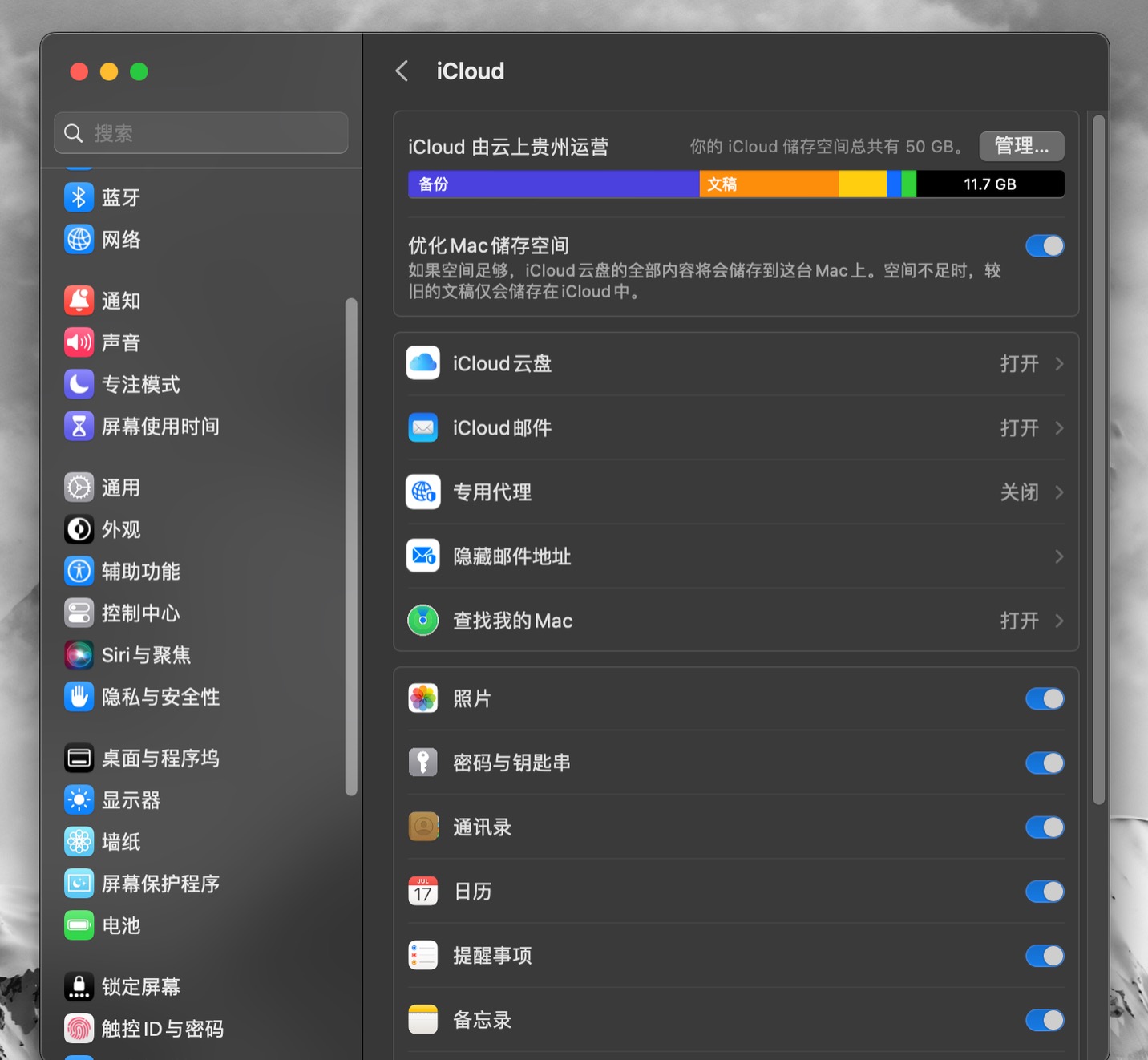
Task: Select the 照片 app icon
Action: 422,698
